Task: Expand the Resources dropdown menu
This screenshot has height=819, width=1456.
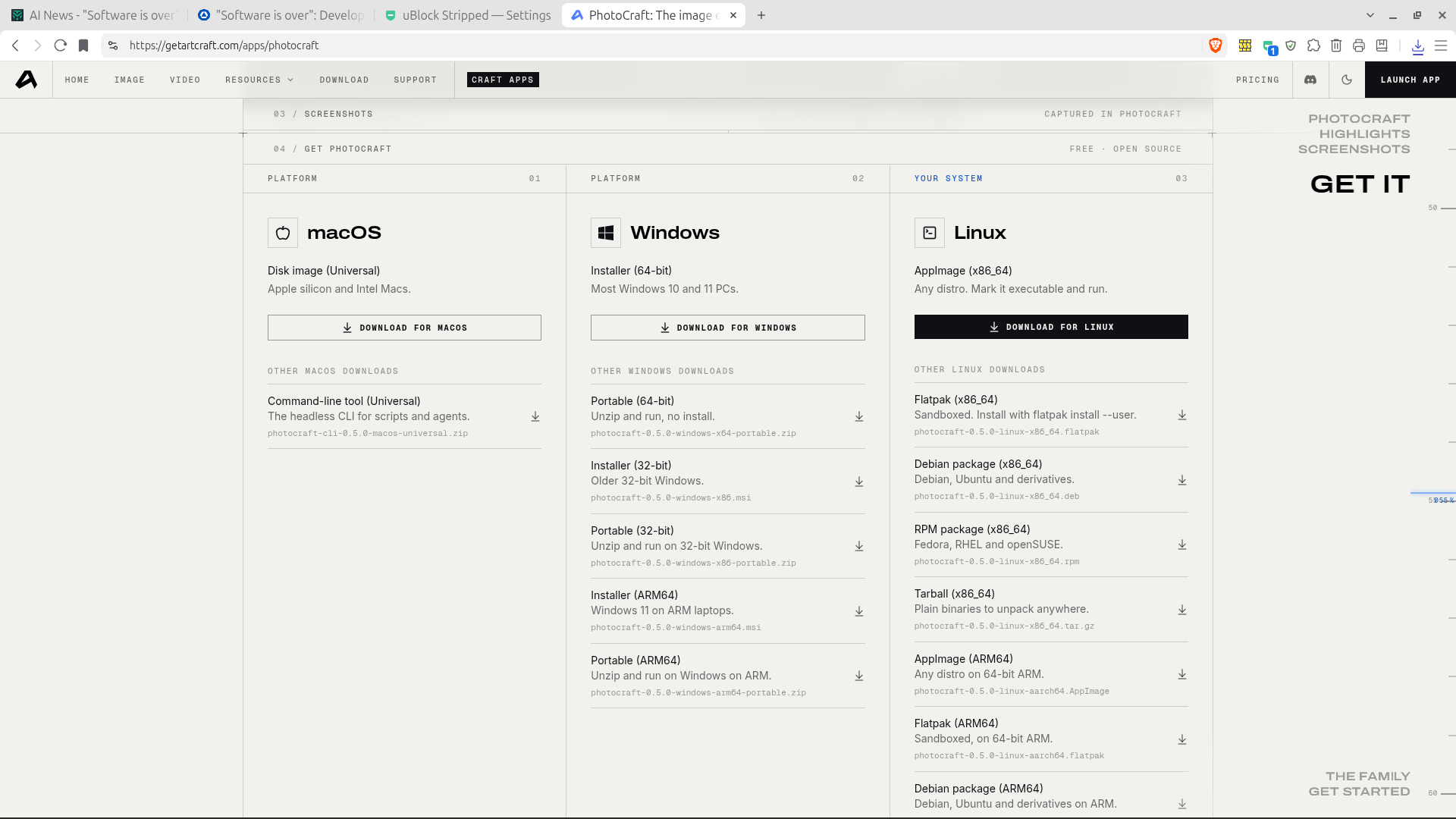Action: click(259, 80)
